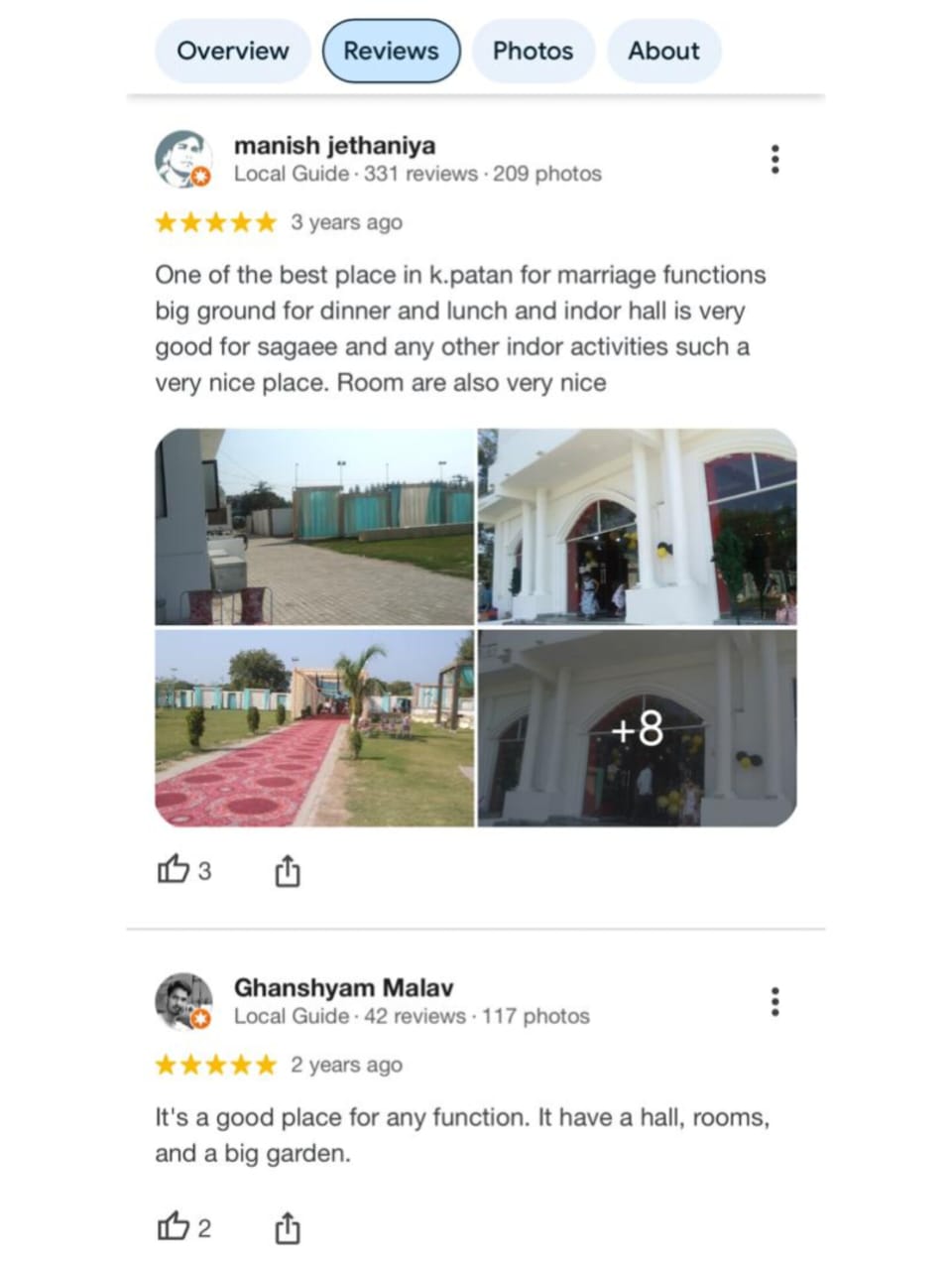Open more options for manish jethaniya's review
Viewport: 952px width, 1270px height.
(x=774, y=159)
